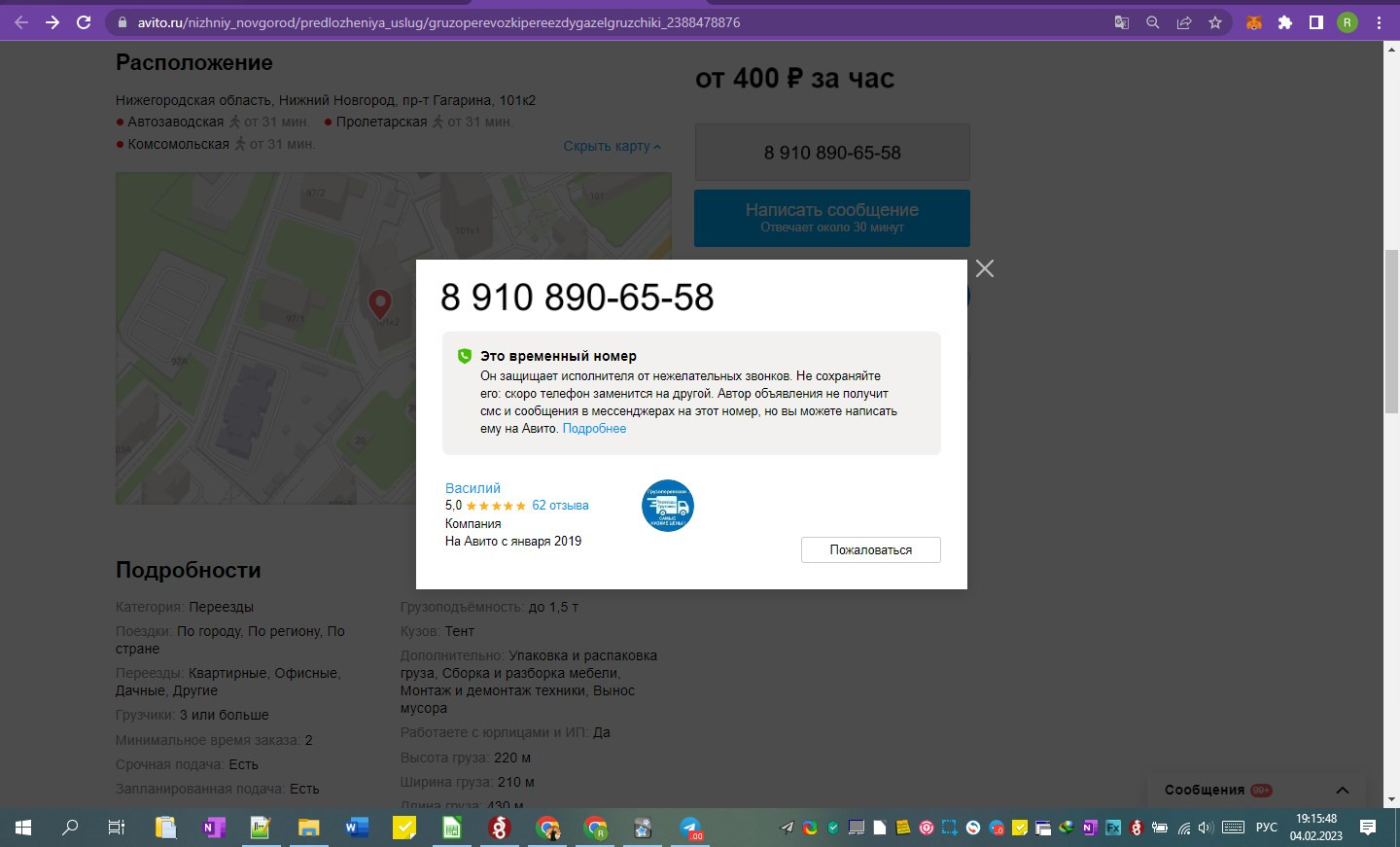Viewport: 1400px width, 847px height.
Task: Share this page via share icon
Action: coord(1184,22)
